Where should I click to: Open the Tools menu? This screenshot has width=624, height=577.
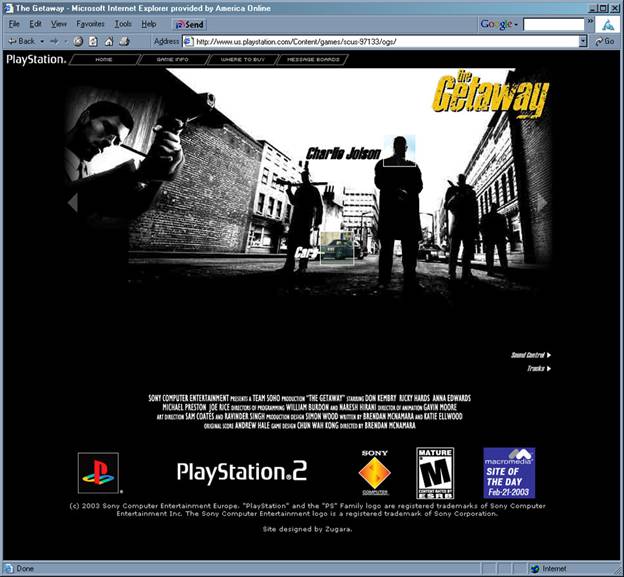(x=123, y=24)
